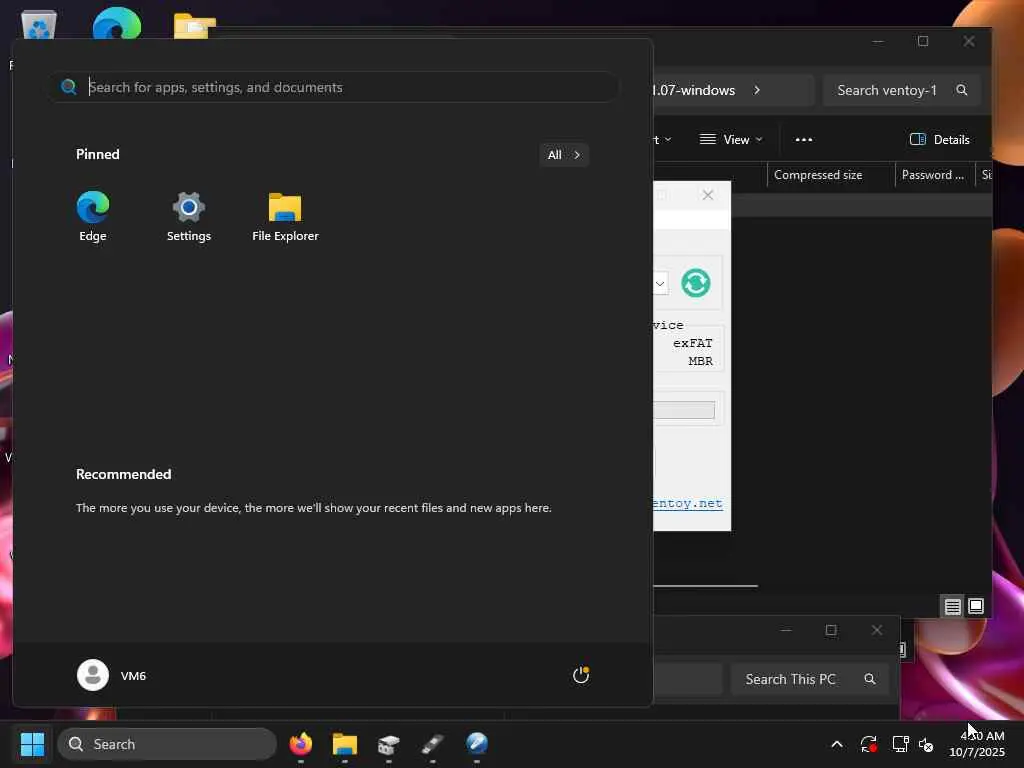Open VM6 user account menu
The height and width of the screenshot is (768, 1024).
(112, 675)
